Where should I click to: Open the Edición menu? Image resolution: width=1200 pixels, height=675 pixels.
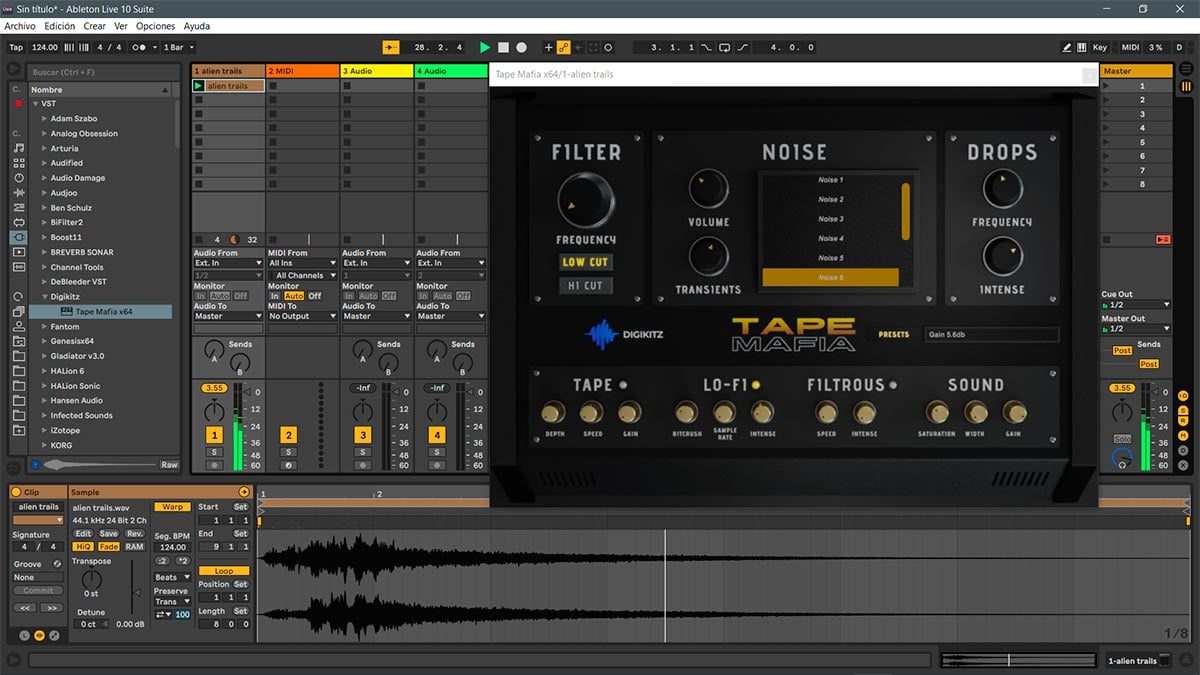[59, 26]
